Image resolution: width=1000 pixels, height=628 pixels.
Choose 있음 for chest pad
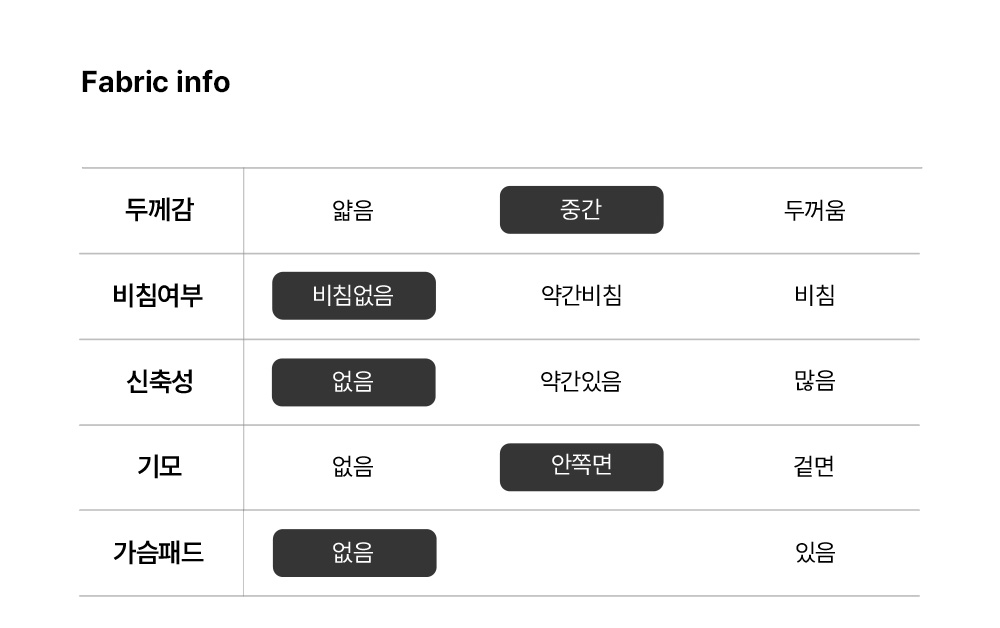point(814,553)
